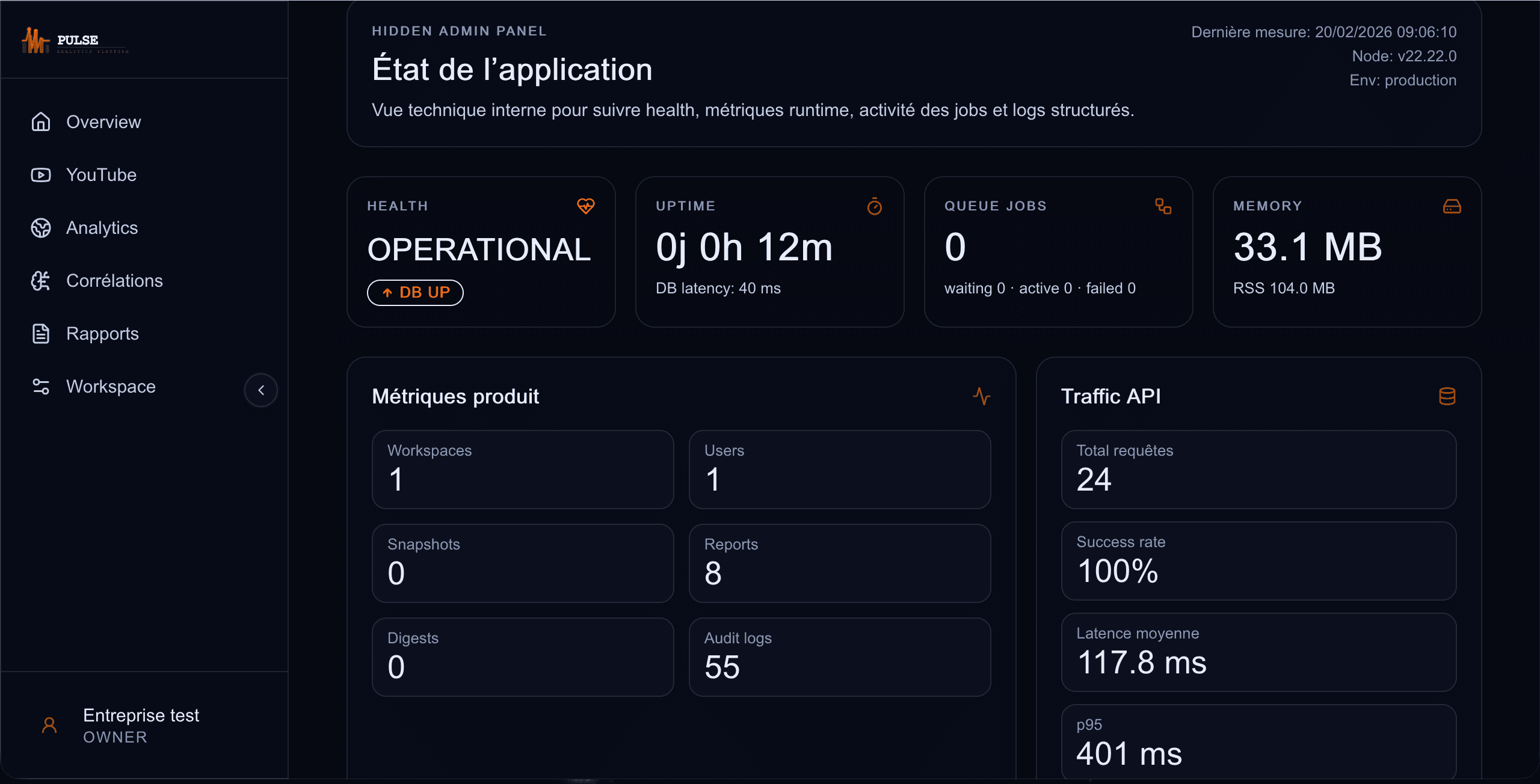Click the DB UP status badge
This screenshot has height=784, width=1540.
(x=415, y=293)
